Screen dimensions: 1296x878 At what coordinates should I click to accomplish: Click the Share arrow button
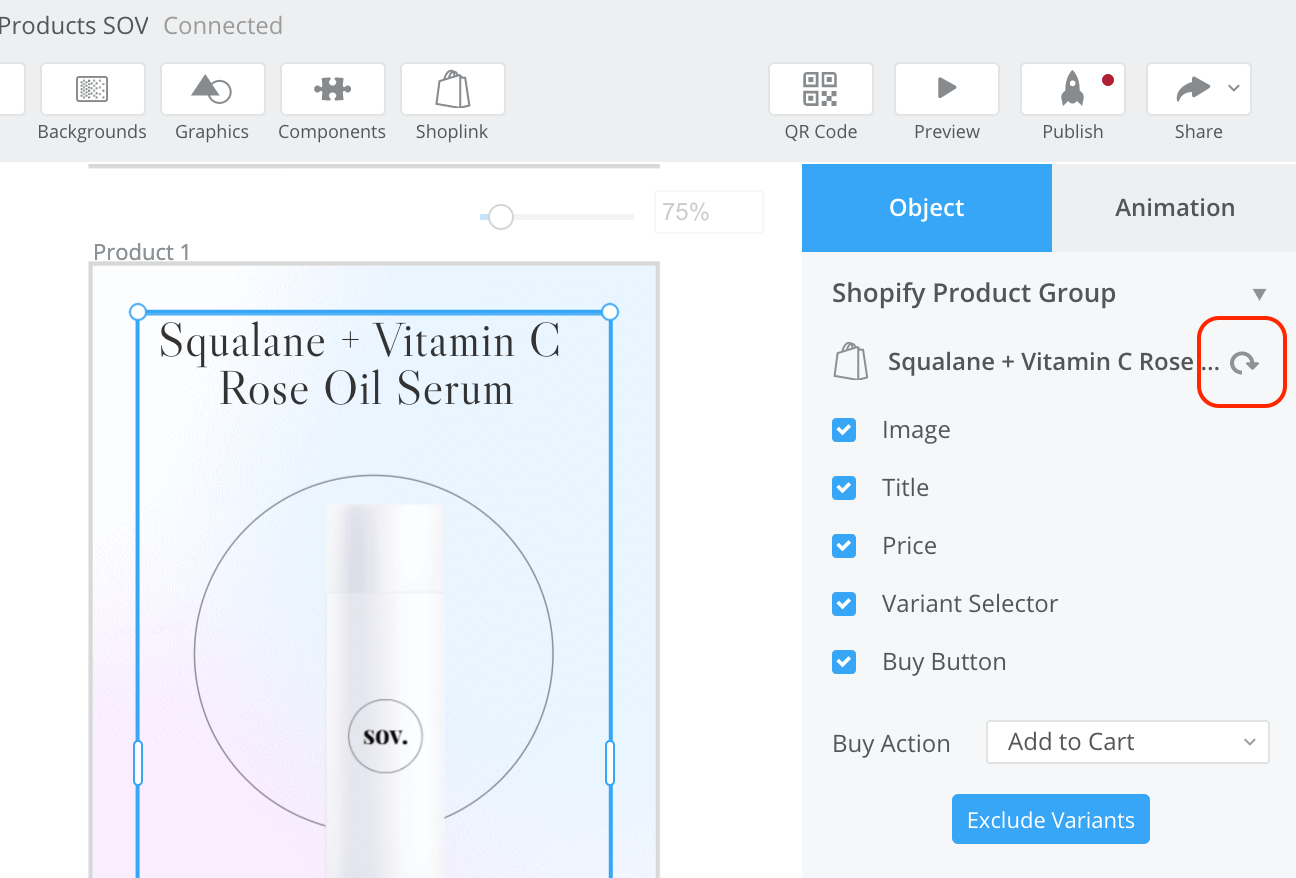click(1191, 90)
